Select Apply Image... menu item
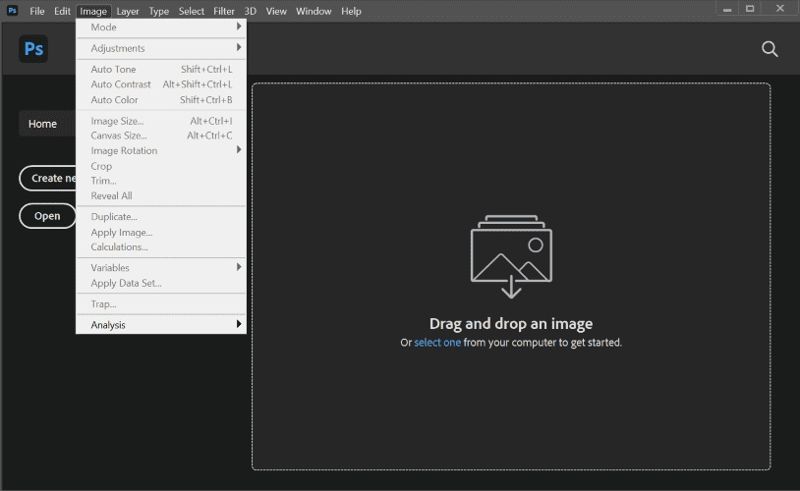The image size is (800, 491). tap(161, 232)
